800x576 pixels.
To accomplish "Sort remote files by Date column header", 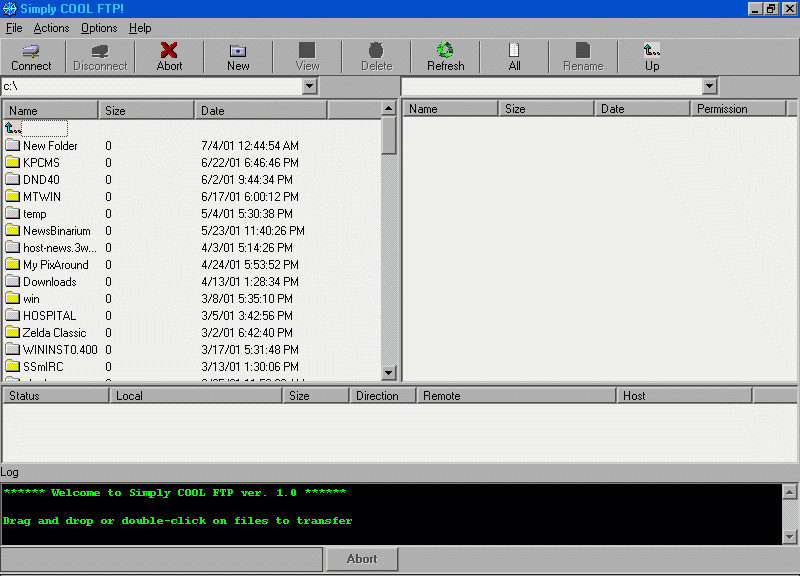I will click(x=642, y=109).
